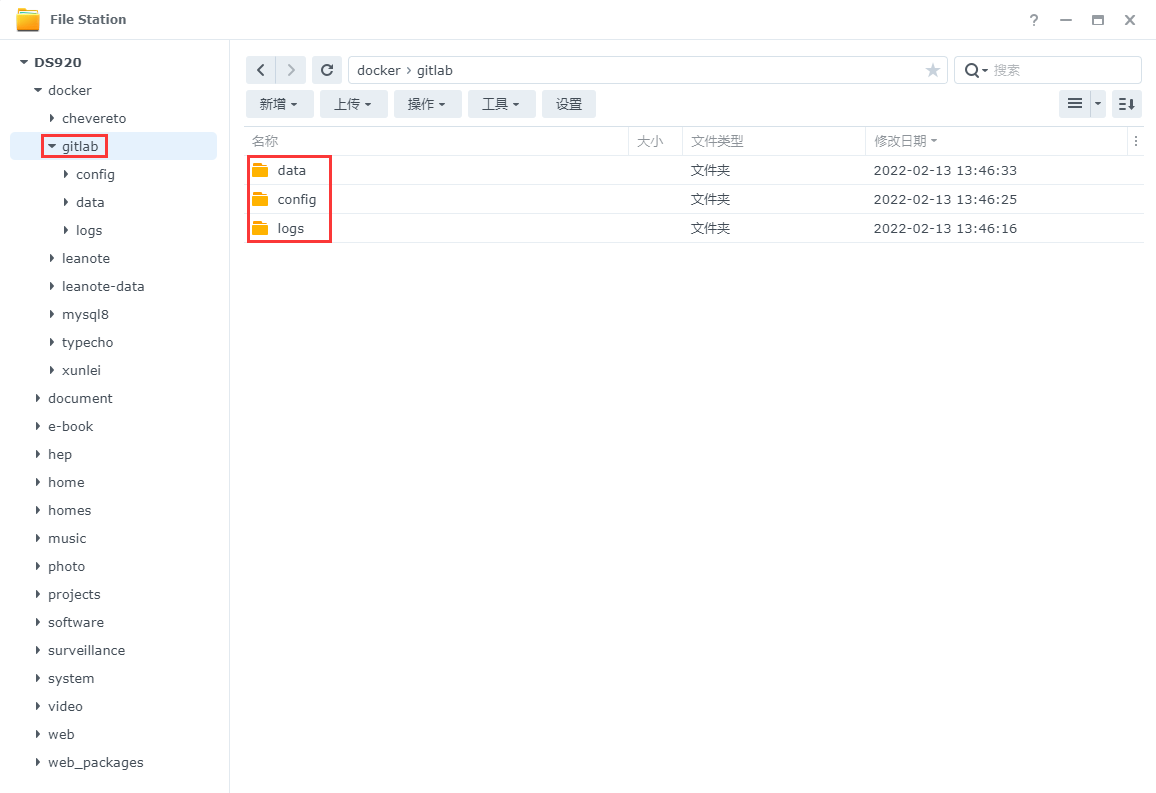Switch to list view mode icon

[x=1075, y=104]
